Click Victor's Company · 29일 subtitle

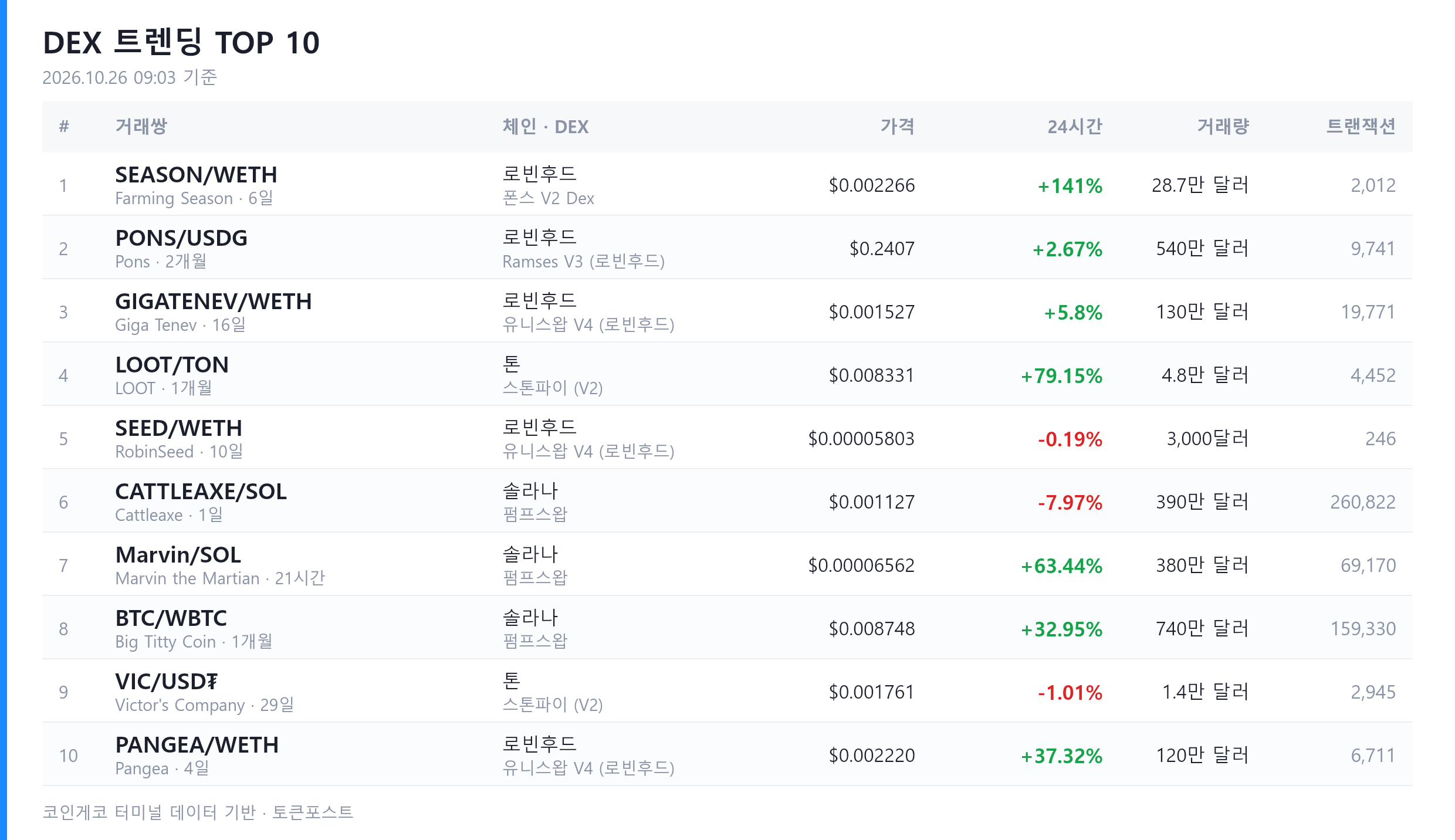click(x=205, y=705)
